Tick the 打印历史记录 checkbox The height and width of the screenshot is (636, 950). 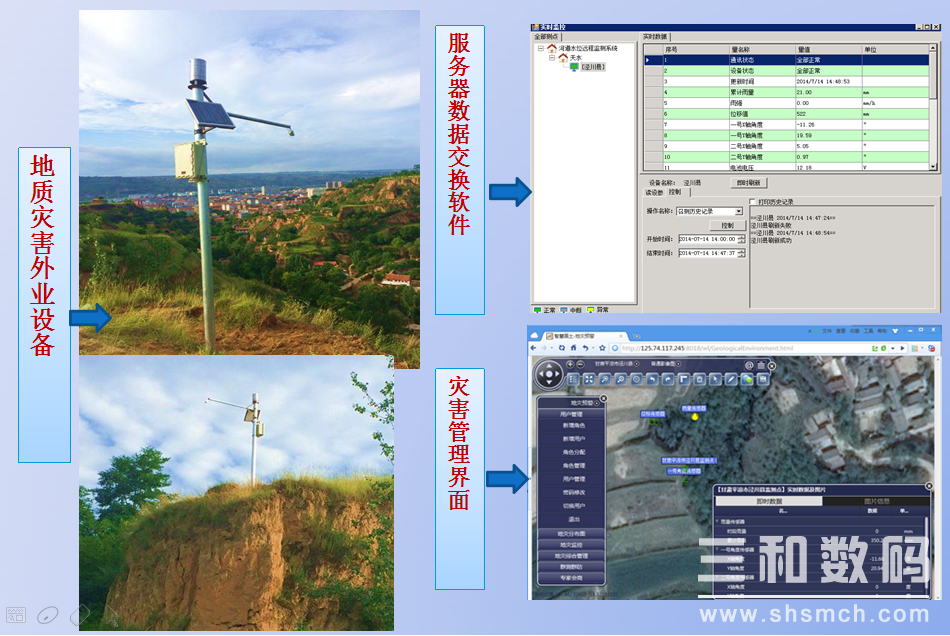point(752,202)
